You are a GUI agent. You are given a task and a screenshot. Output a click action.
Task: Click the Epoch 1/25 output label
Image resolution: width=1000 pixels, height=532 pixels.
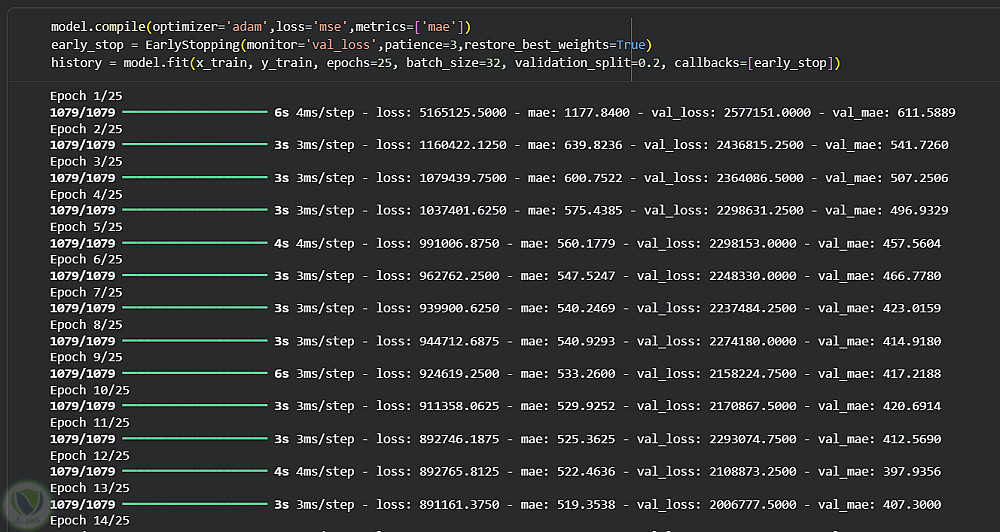(x=86, y=96)
